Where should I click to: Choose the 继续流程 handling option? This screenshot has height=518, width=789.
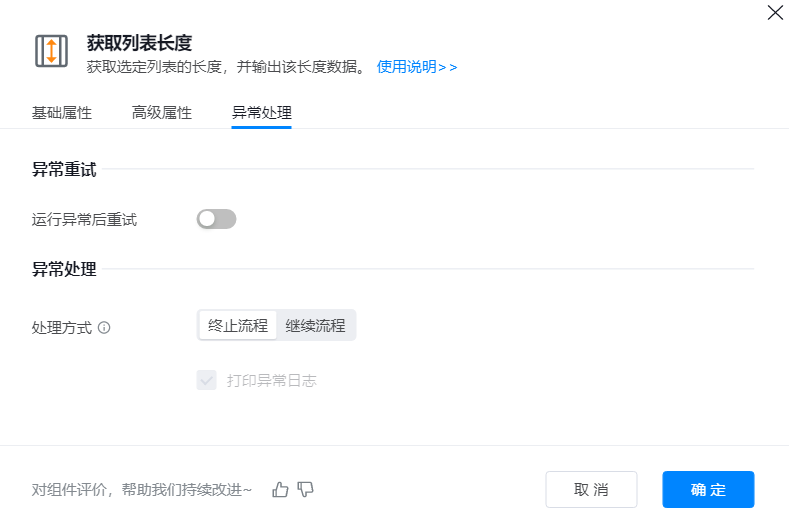315,326
